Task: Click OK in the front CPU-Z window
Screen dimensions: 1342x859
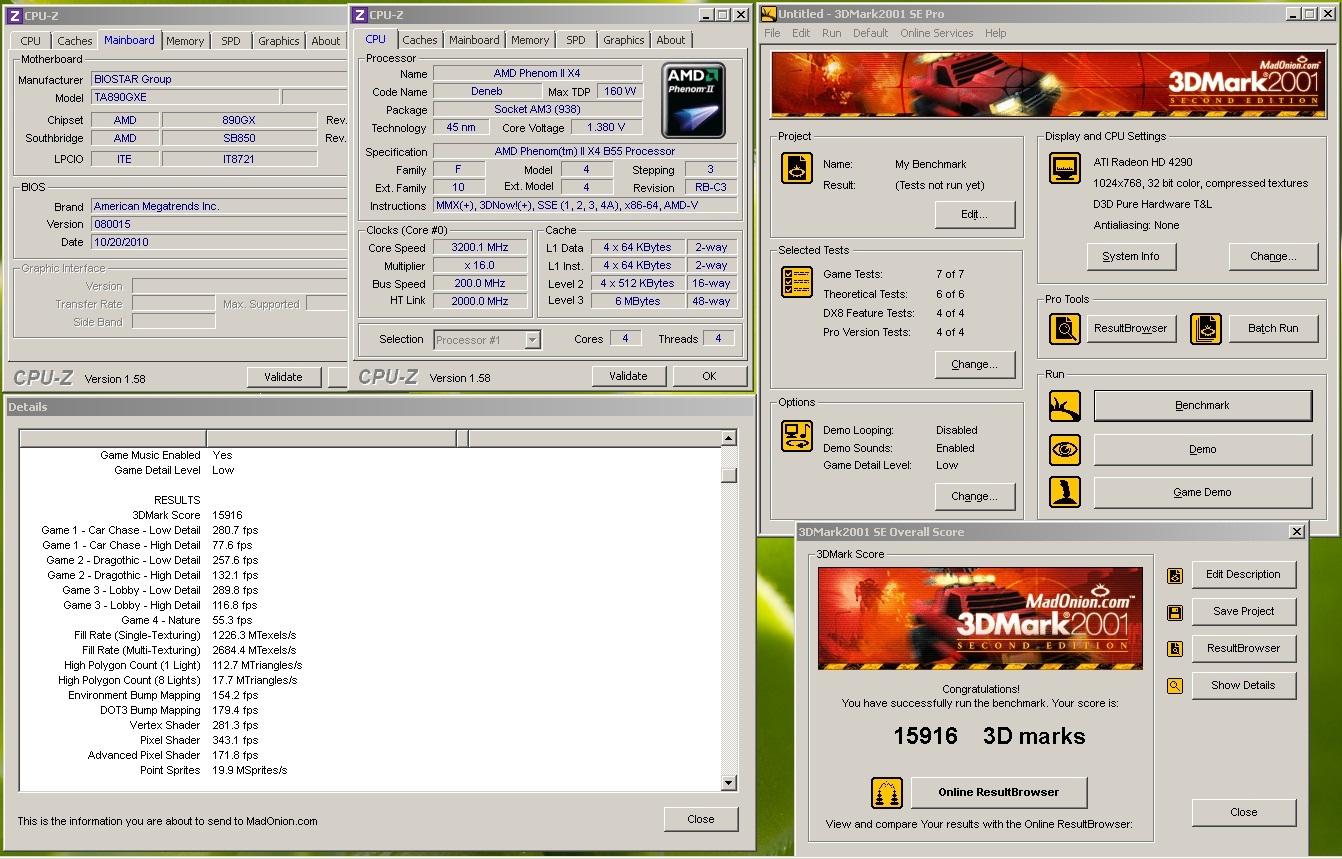Action: click(x=709, y=376)
